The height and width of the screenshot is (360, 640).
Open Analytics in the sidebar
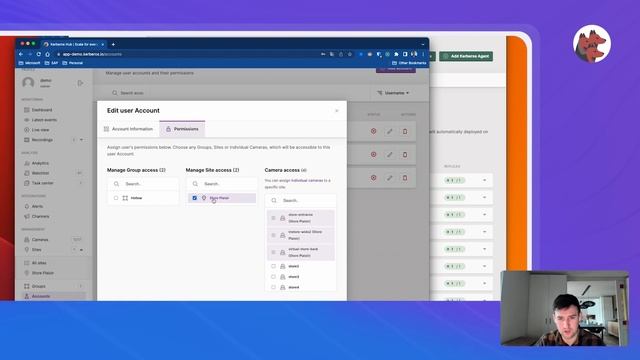(x=40, y=163)
